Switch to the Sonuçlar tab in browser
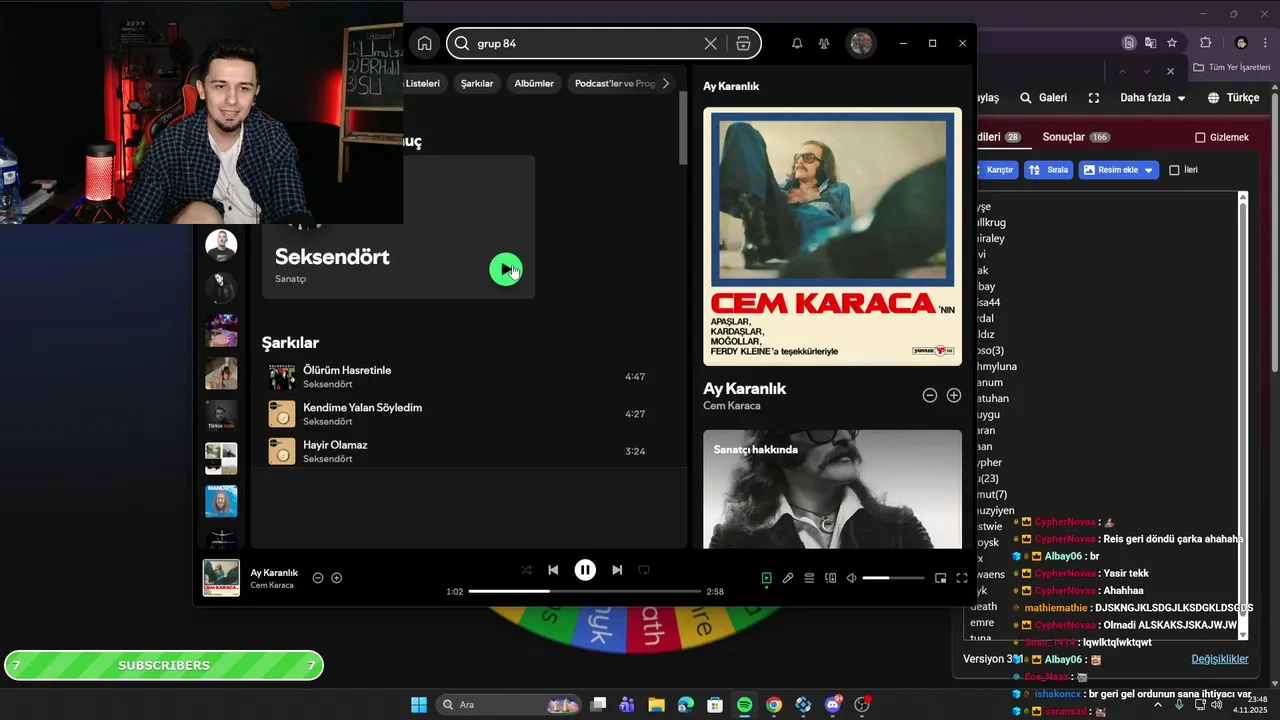Image resolution: width=1280 pixels, height=720 pixels. click(1076, 137)
